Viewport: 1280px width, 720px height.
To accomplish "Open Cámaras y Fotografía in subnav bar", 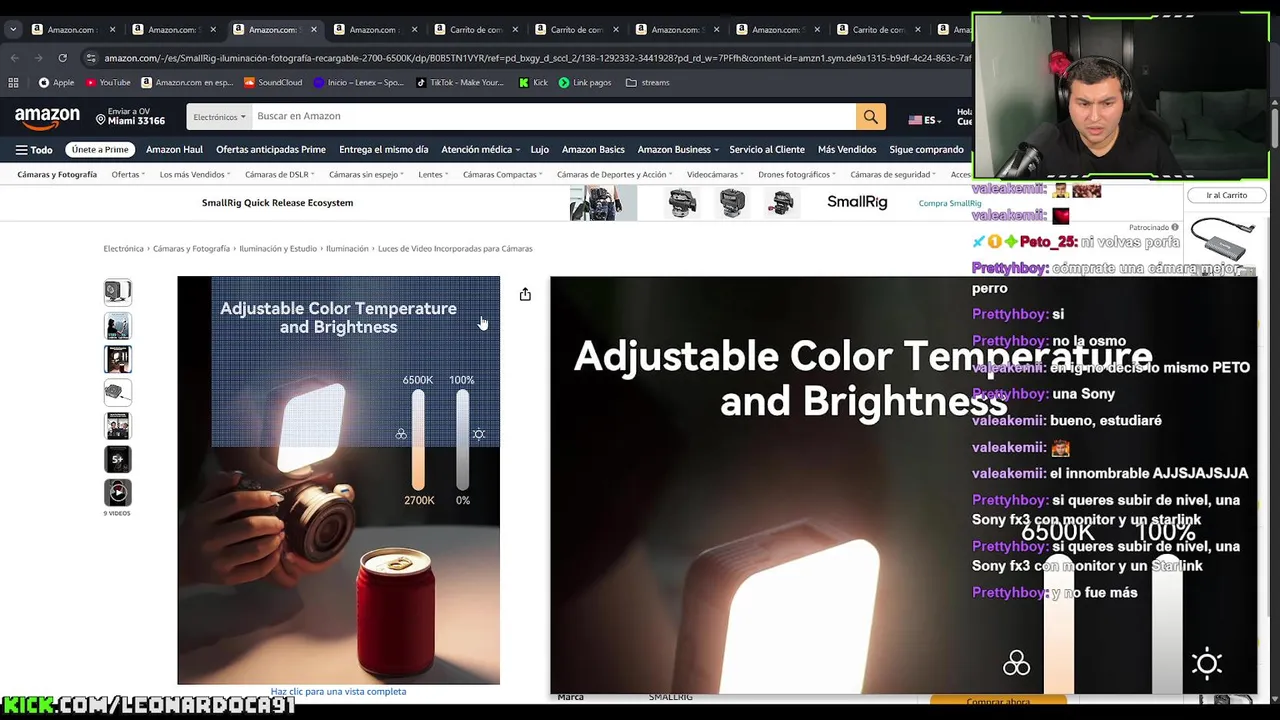I will (x=57, y=174).
